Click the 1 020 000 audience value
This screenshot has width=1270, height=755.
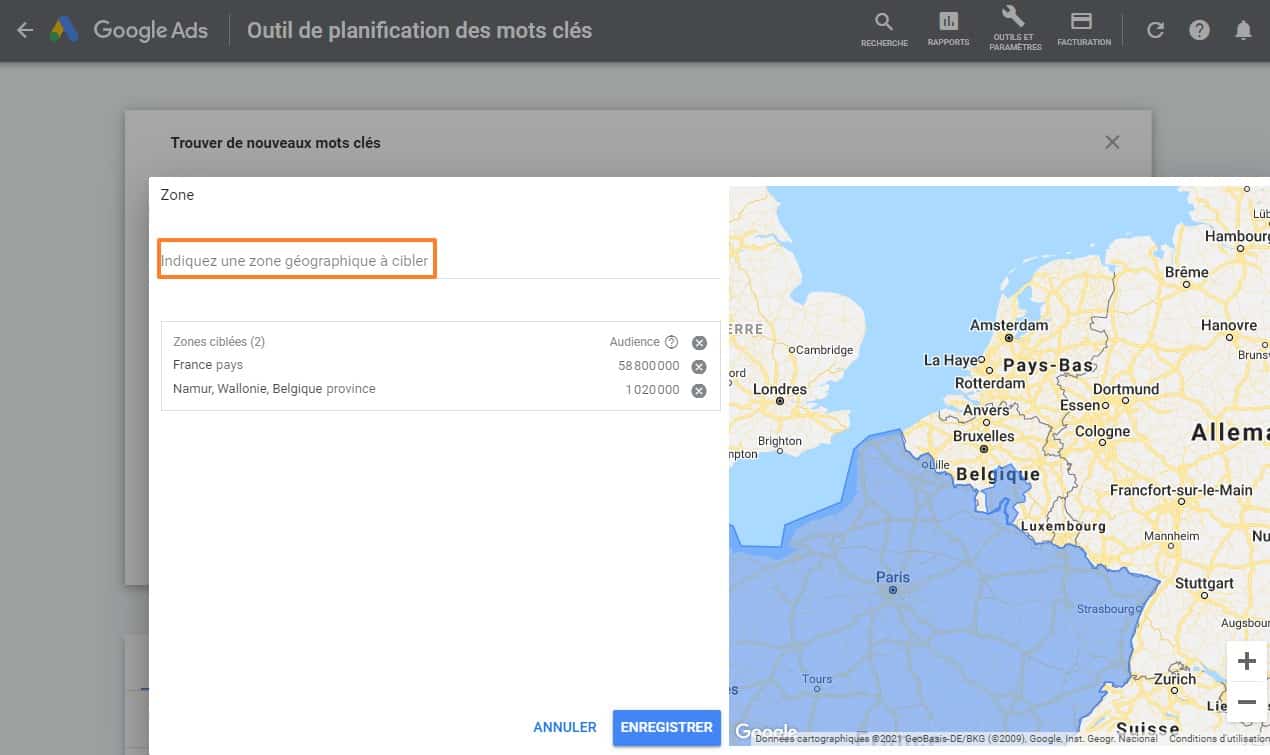point(653,390)
